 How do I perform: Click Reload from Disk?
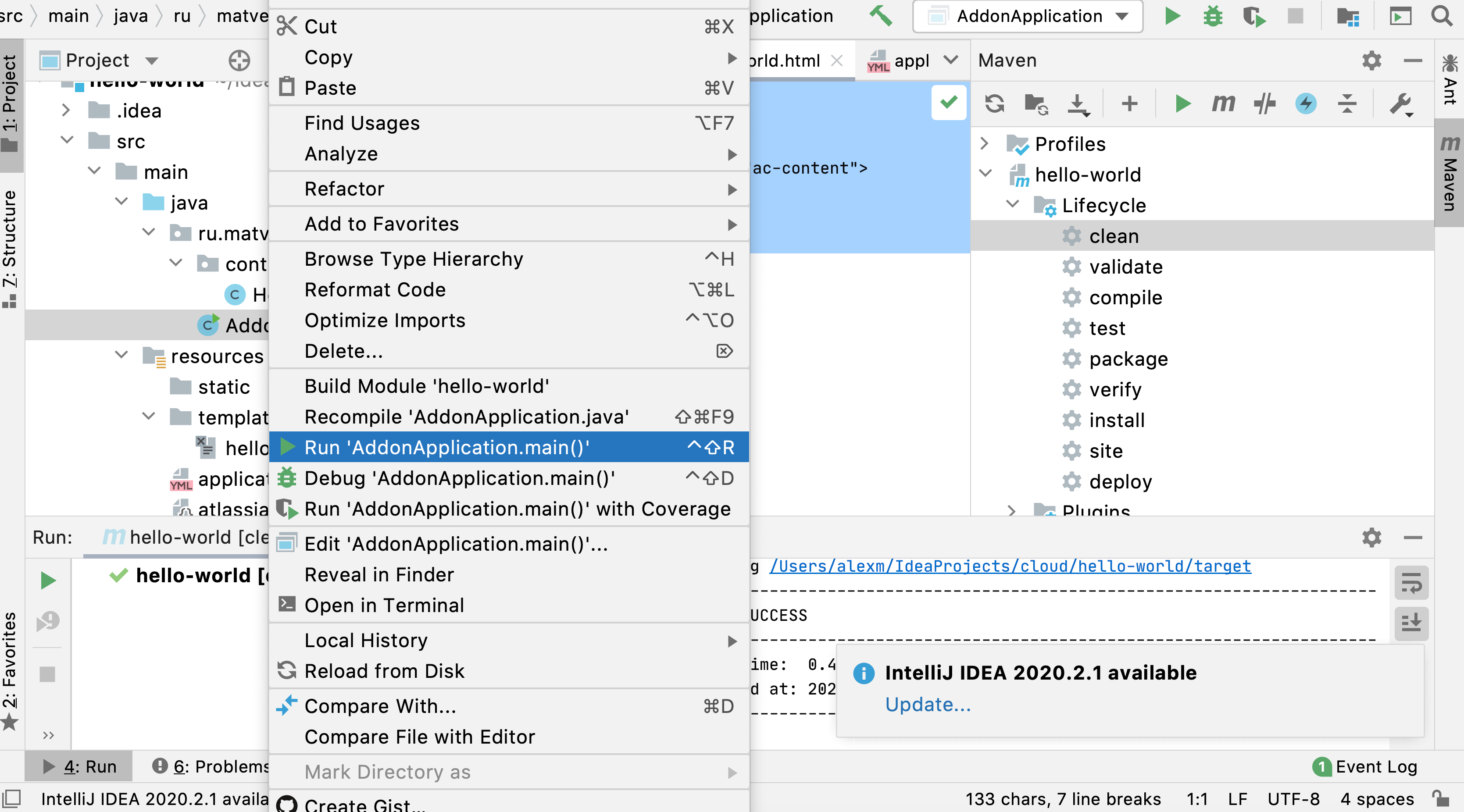point(509,671)
